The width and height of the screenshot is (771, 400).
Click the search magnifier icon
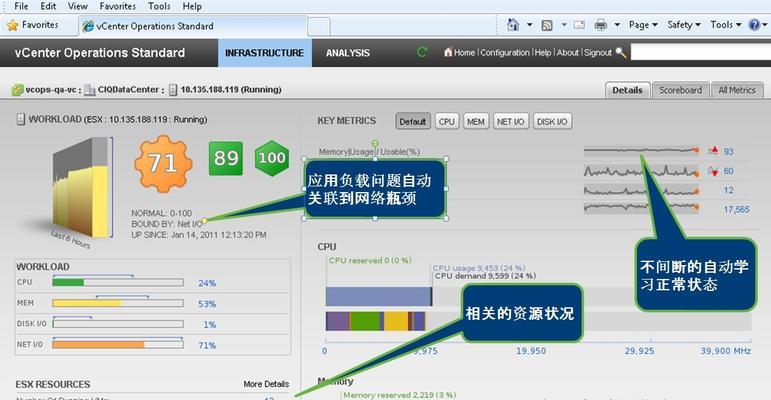pos(621,52)
